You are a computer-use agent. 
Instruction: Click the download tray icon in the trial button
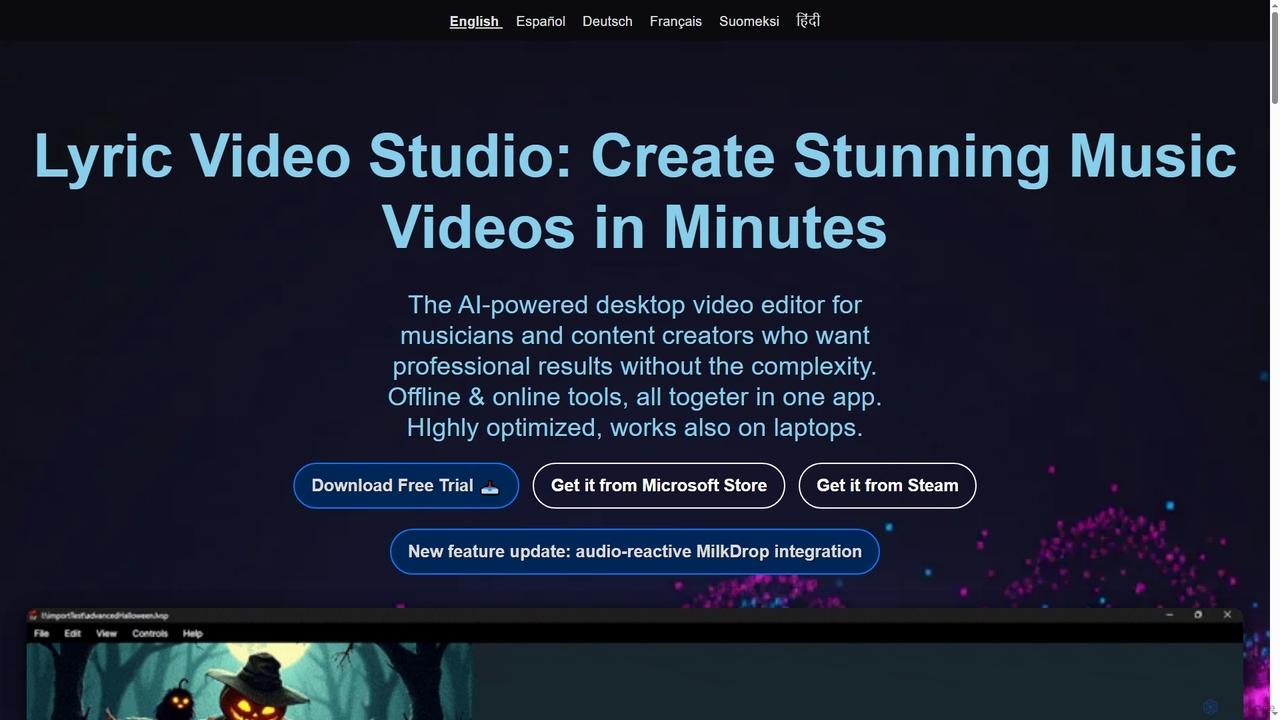pyautogui.click(x=490, y=487)
